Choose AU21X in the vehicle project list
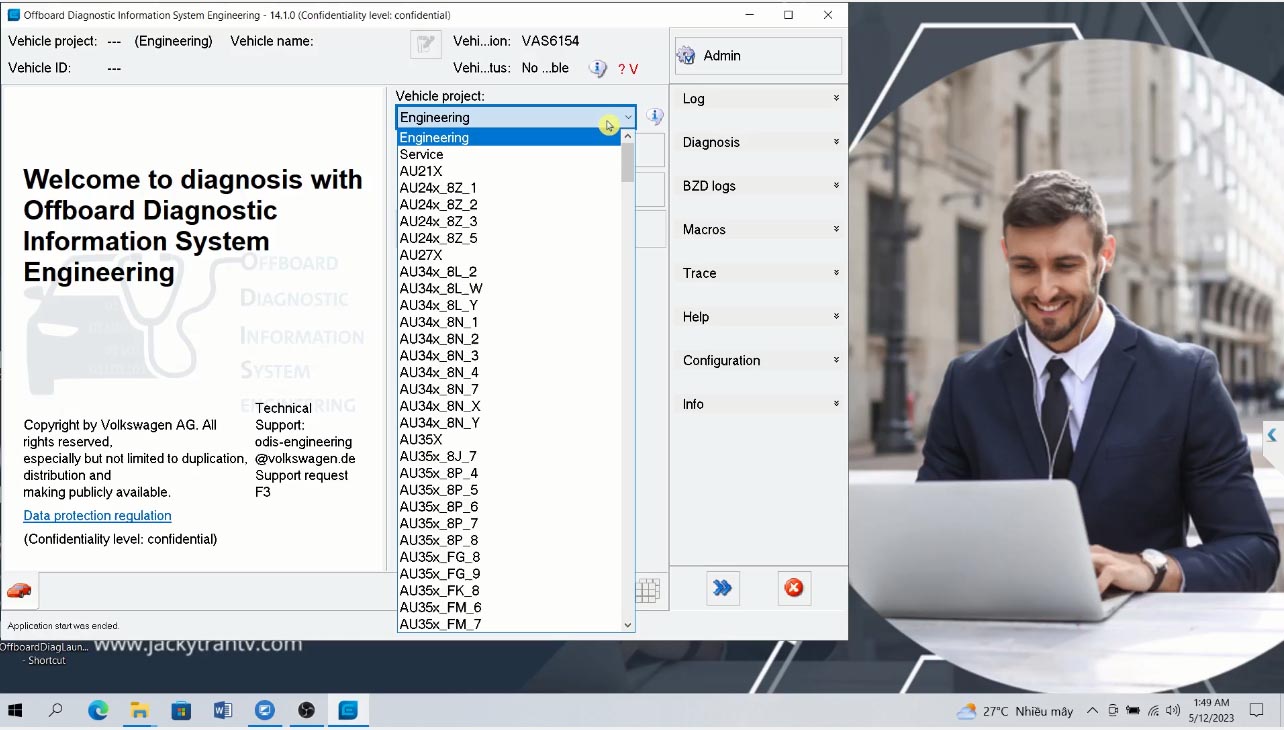1284x730 pixels. (x=420, y=171)
